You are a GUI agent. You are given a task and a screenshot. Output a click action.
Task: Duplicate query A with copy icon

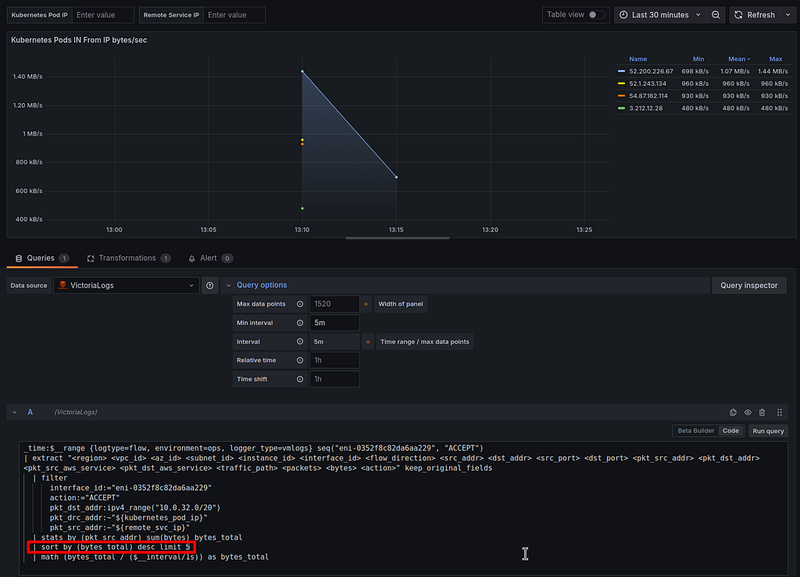733,412
